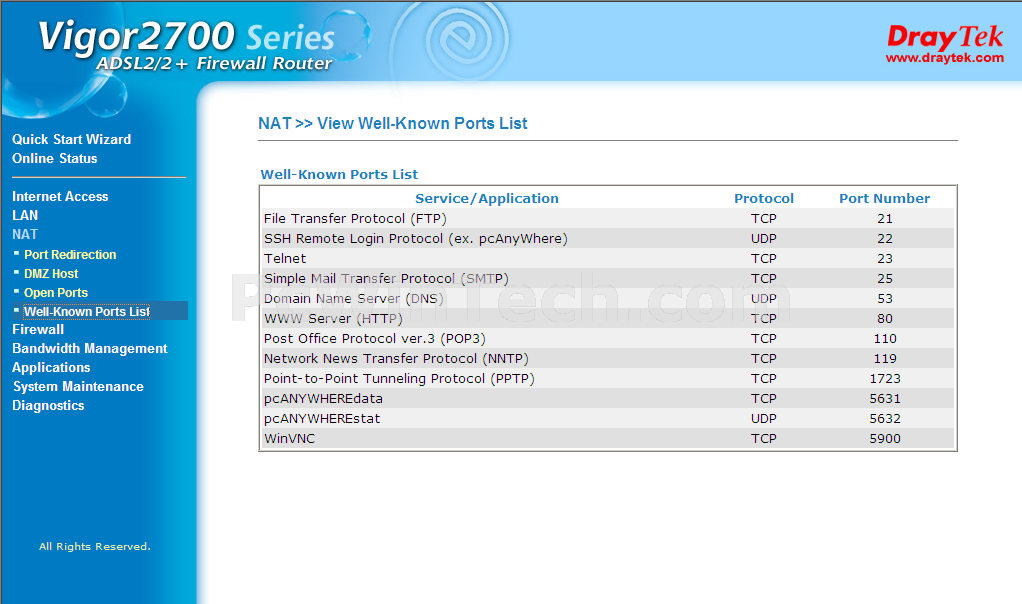Open the DMZ Host page
The width and height of the screenshot is (1022, 604).
(51, 274)
